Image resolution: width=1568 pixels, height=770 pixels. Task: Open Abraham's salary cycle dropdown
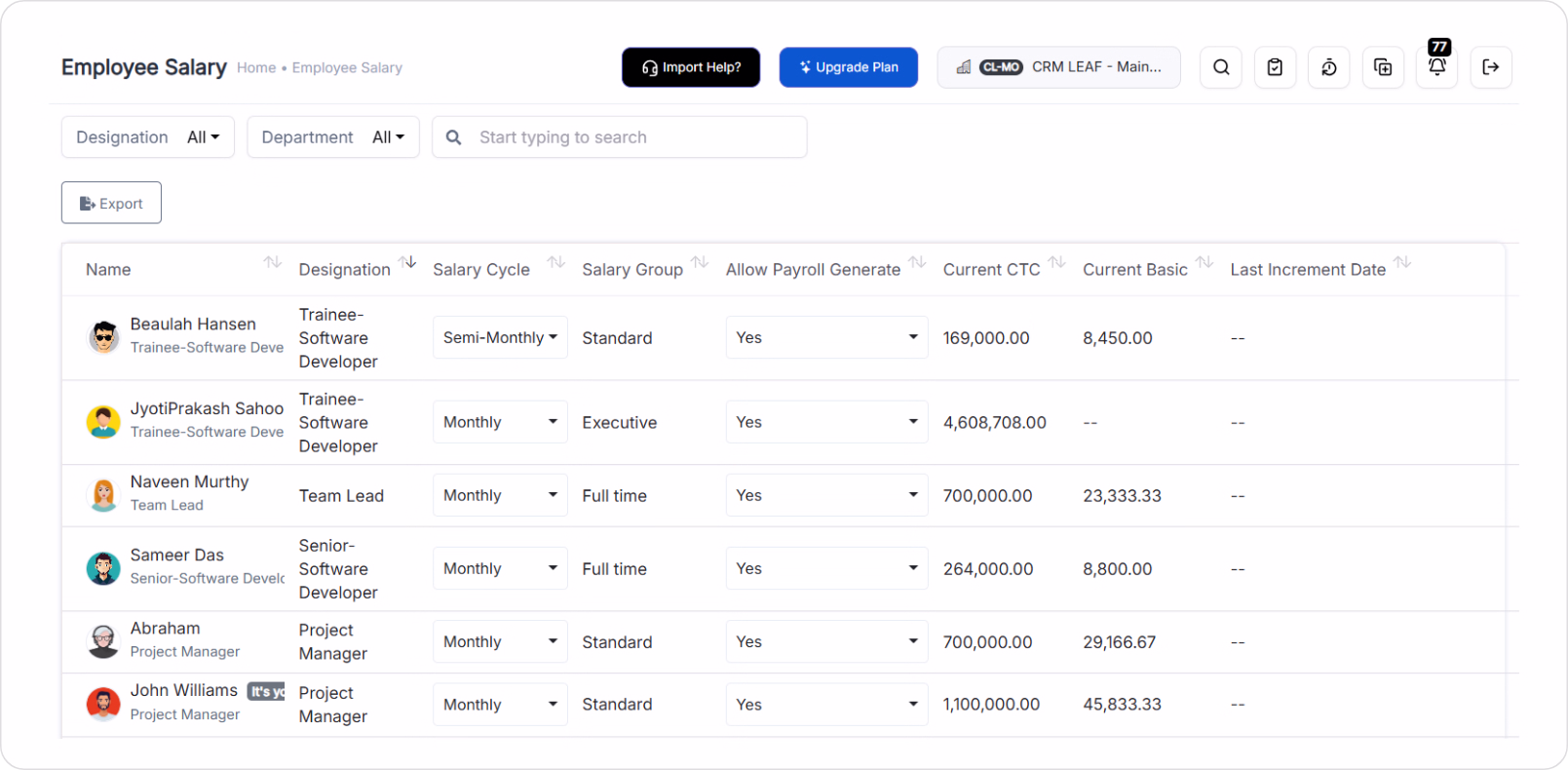(500, 641)
